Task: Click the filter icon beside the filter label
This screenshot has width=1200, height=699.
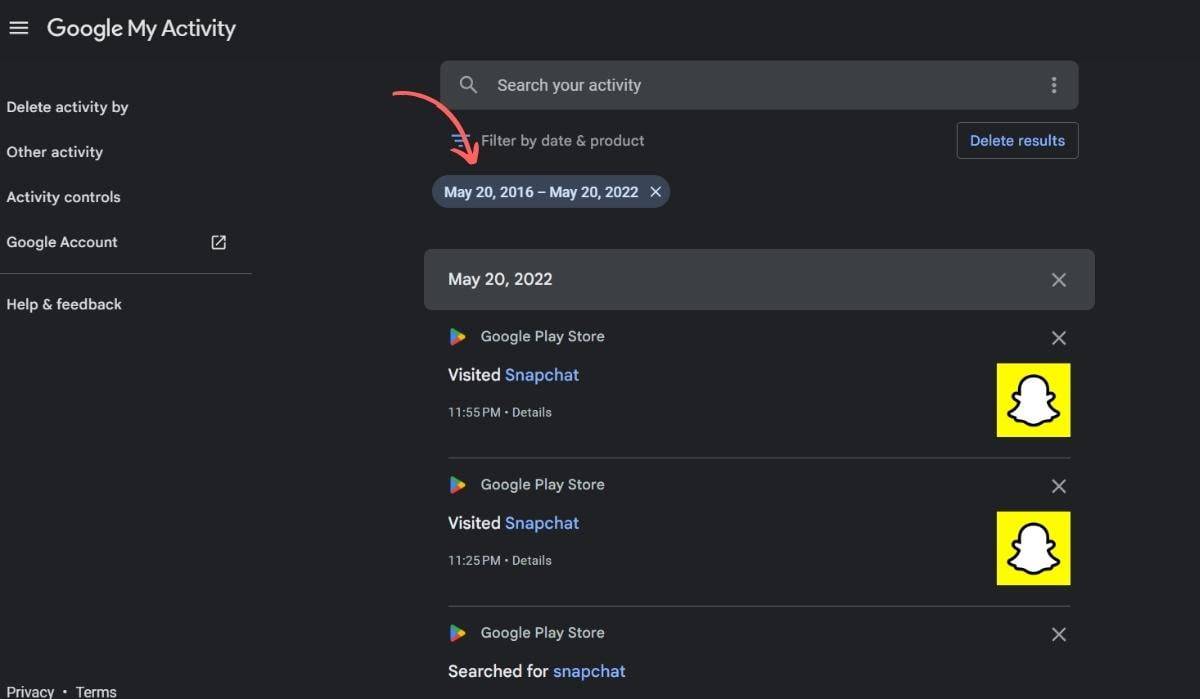Action: coord(460,141)
